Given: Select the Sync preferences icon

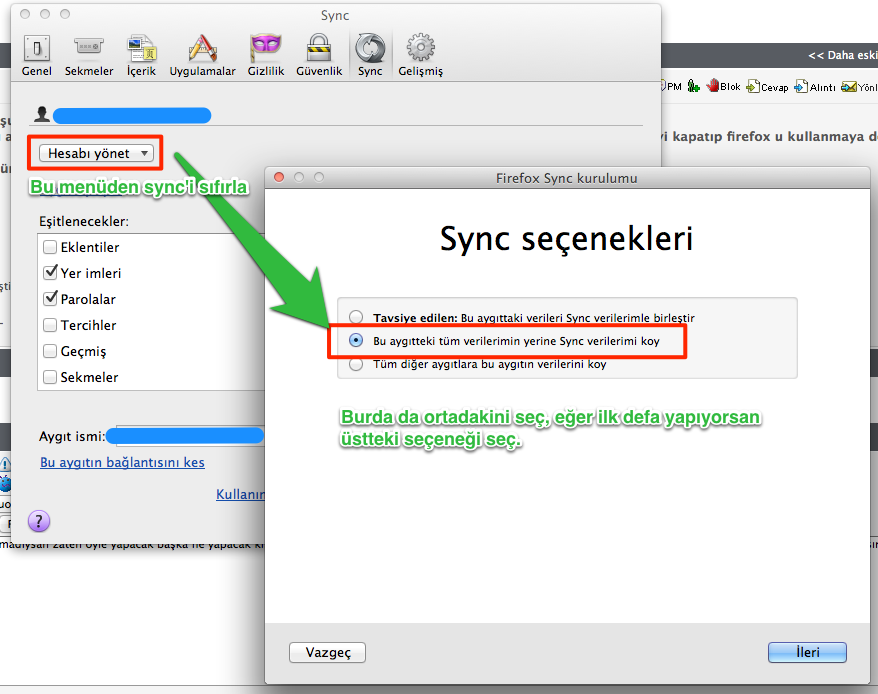Looking at the screenshot, I should [x=370, y=55].
